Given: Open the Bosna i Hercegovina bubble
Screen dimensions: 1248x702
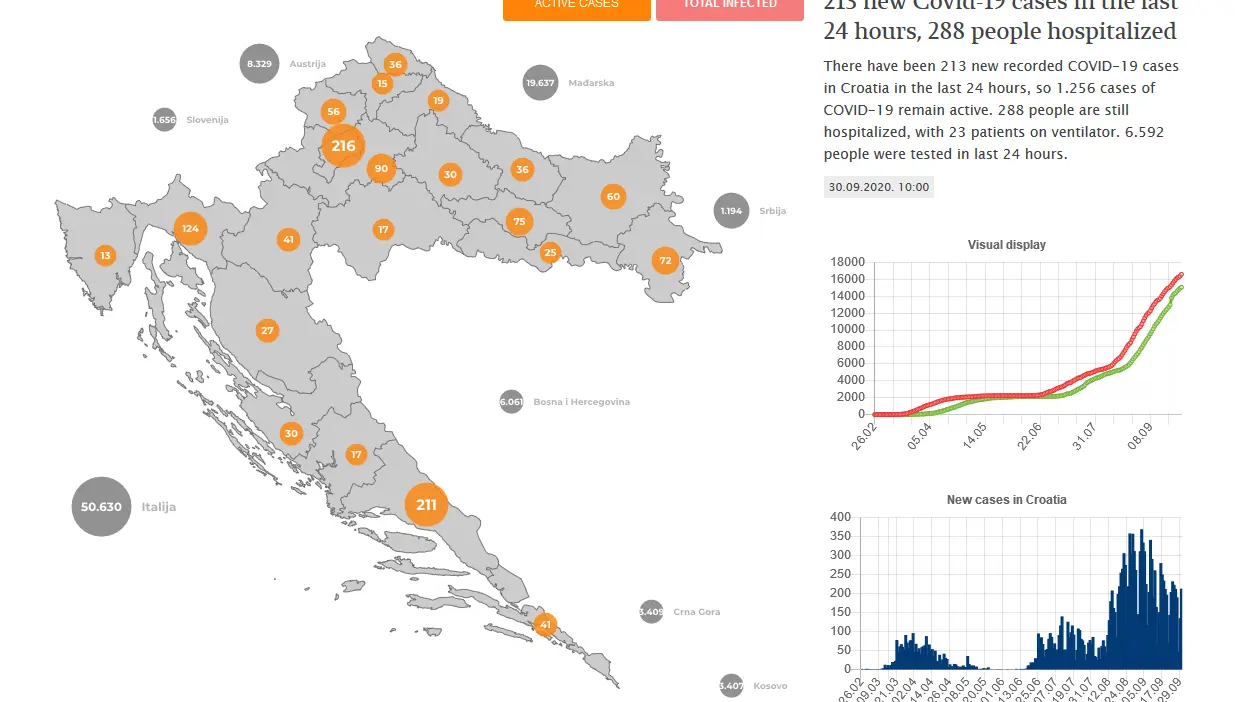Looking at the screenshot, I should click(511, 402).
